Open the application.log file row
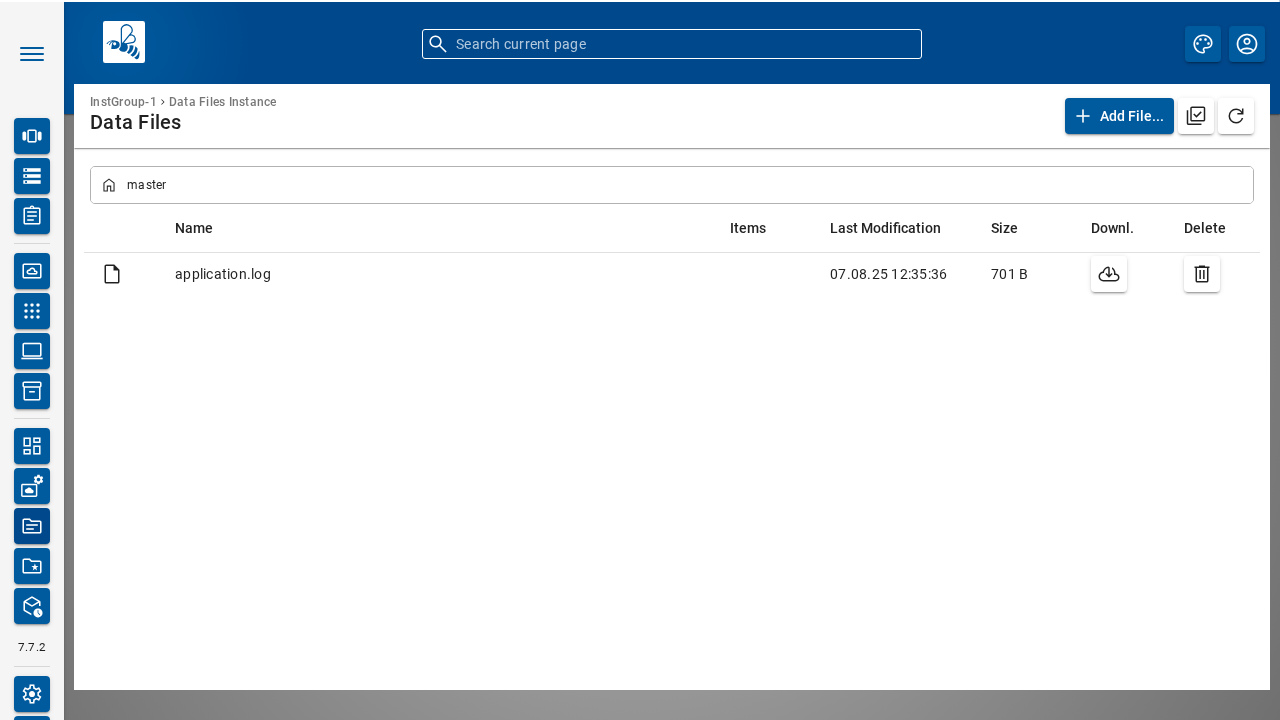Screen dimensions: 1280x720 click(672, 274)
